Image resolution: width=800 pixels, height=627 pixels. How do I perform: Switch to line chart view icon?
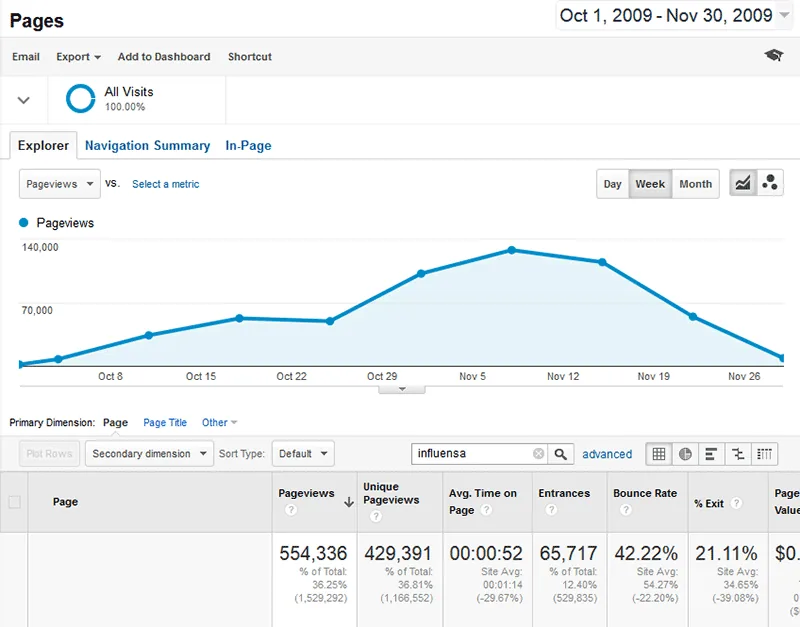[743, 183]
